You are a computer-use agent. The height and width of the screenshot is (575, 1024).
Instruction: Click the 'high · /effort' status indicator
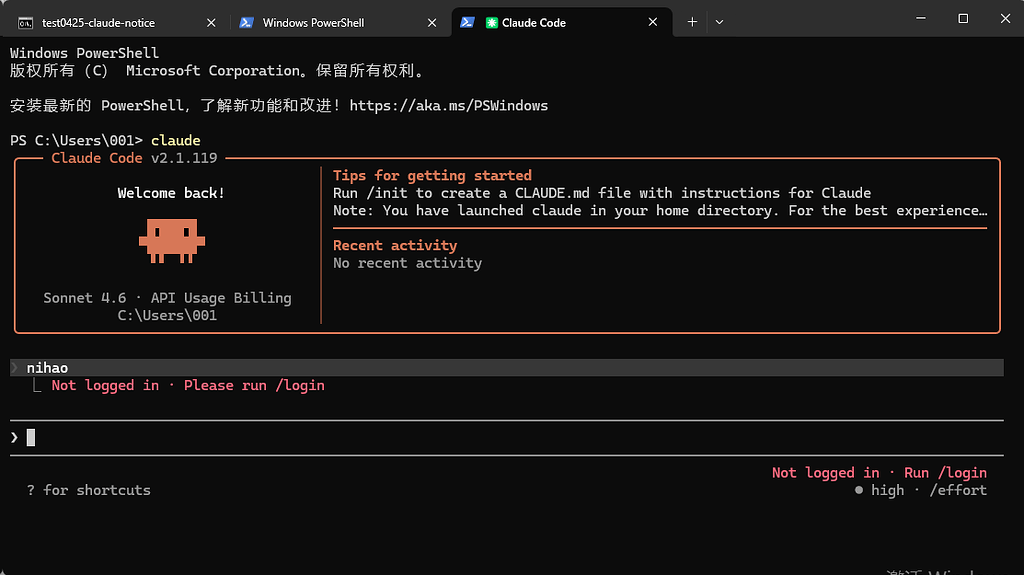921,490
